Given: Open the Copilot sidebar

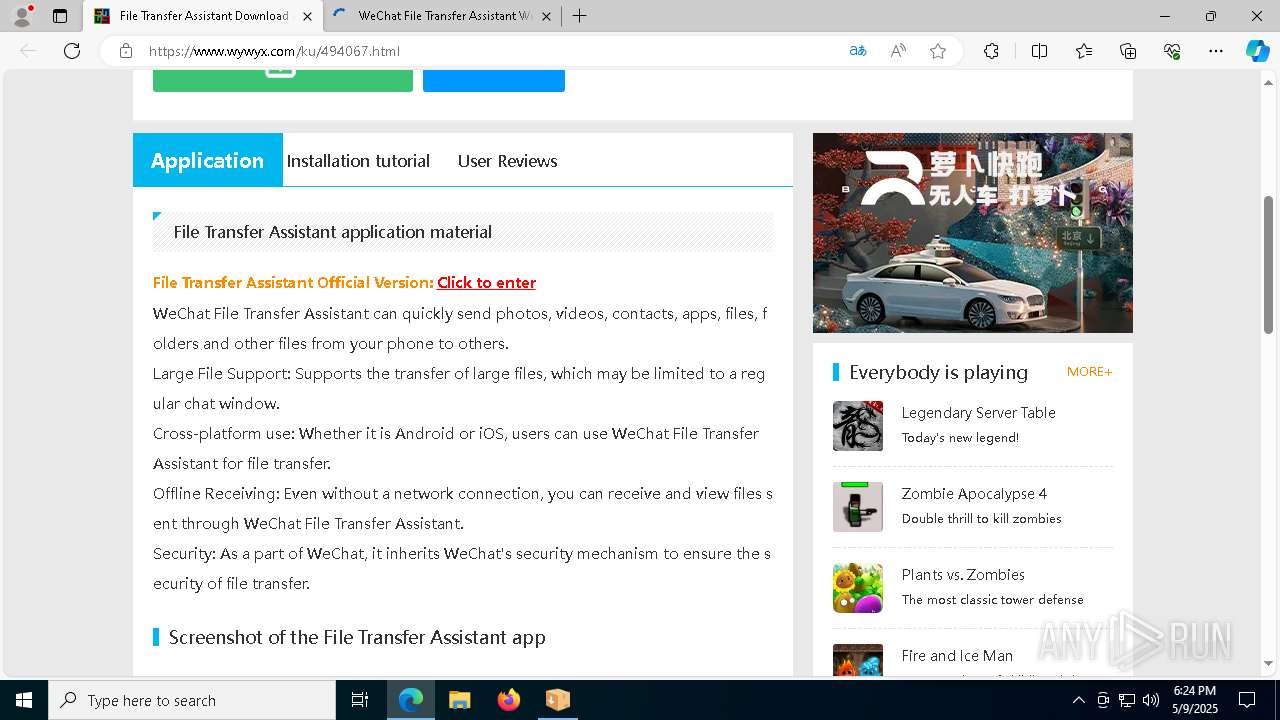Looking at the screenshot, I should pyautogui.click(x=1257, y=51).
